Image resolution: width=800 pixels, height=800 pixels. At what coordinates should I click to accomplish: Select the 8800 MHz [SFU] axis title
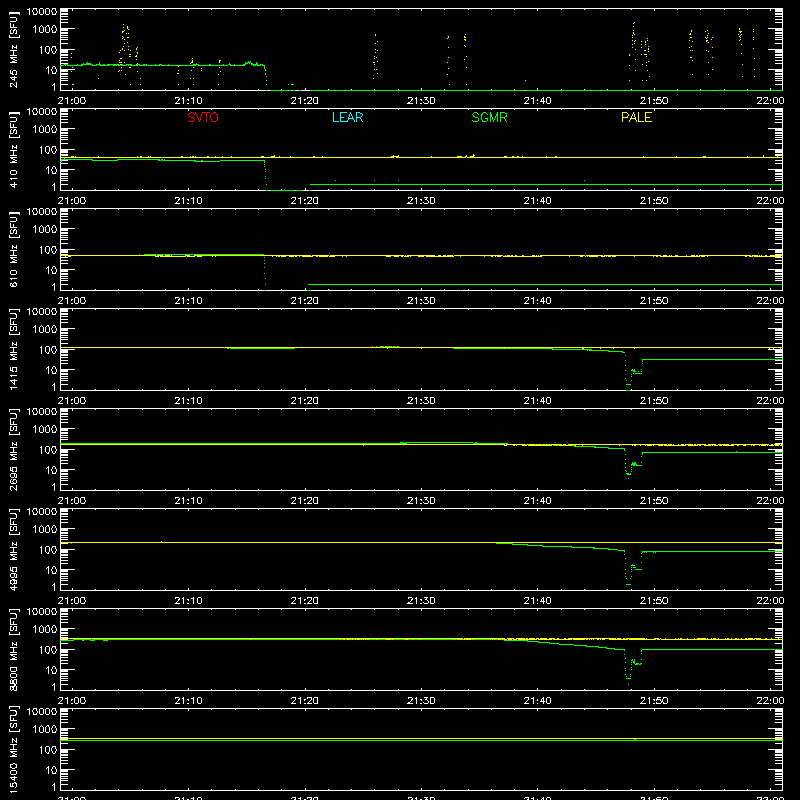click(13, 649)
